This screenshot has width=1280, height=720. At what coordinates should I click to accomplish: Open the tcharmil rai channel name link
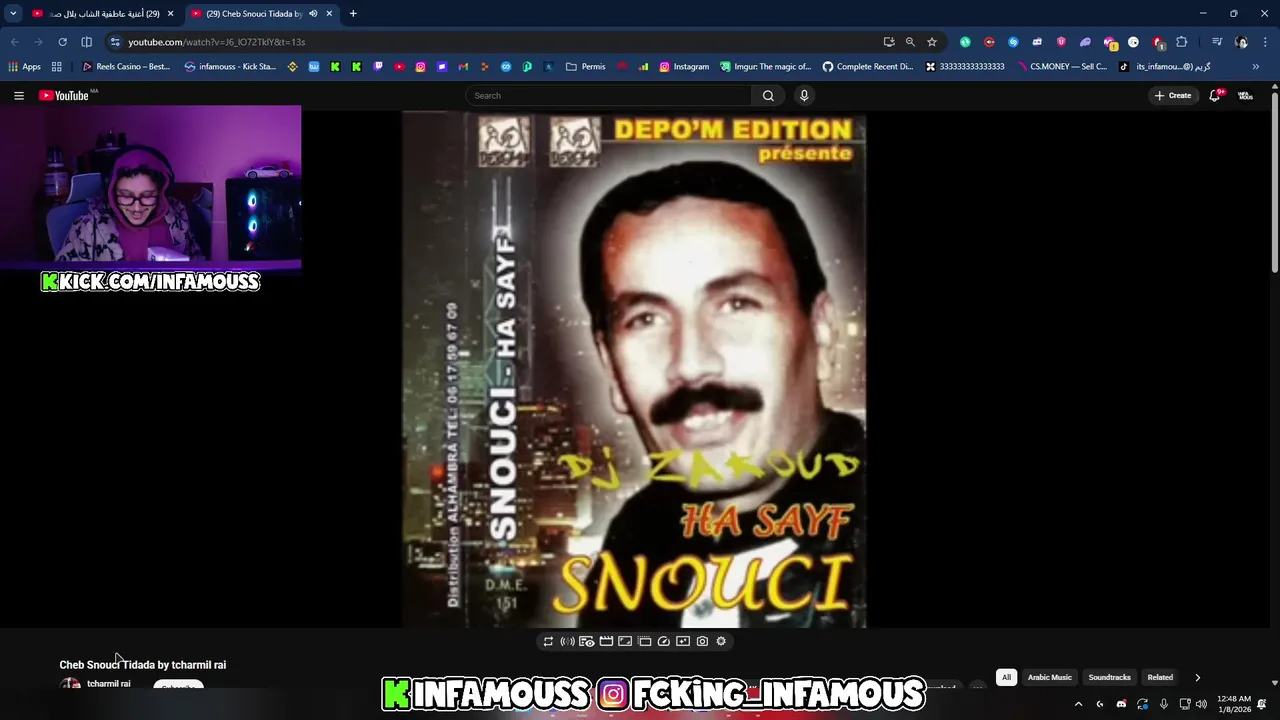pyautogui.click(x=108, y=684)
